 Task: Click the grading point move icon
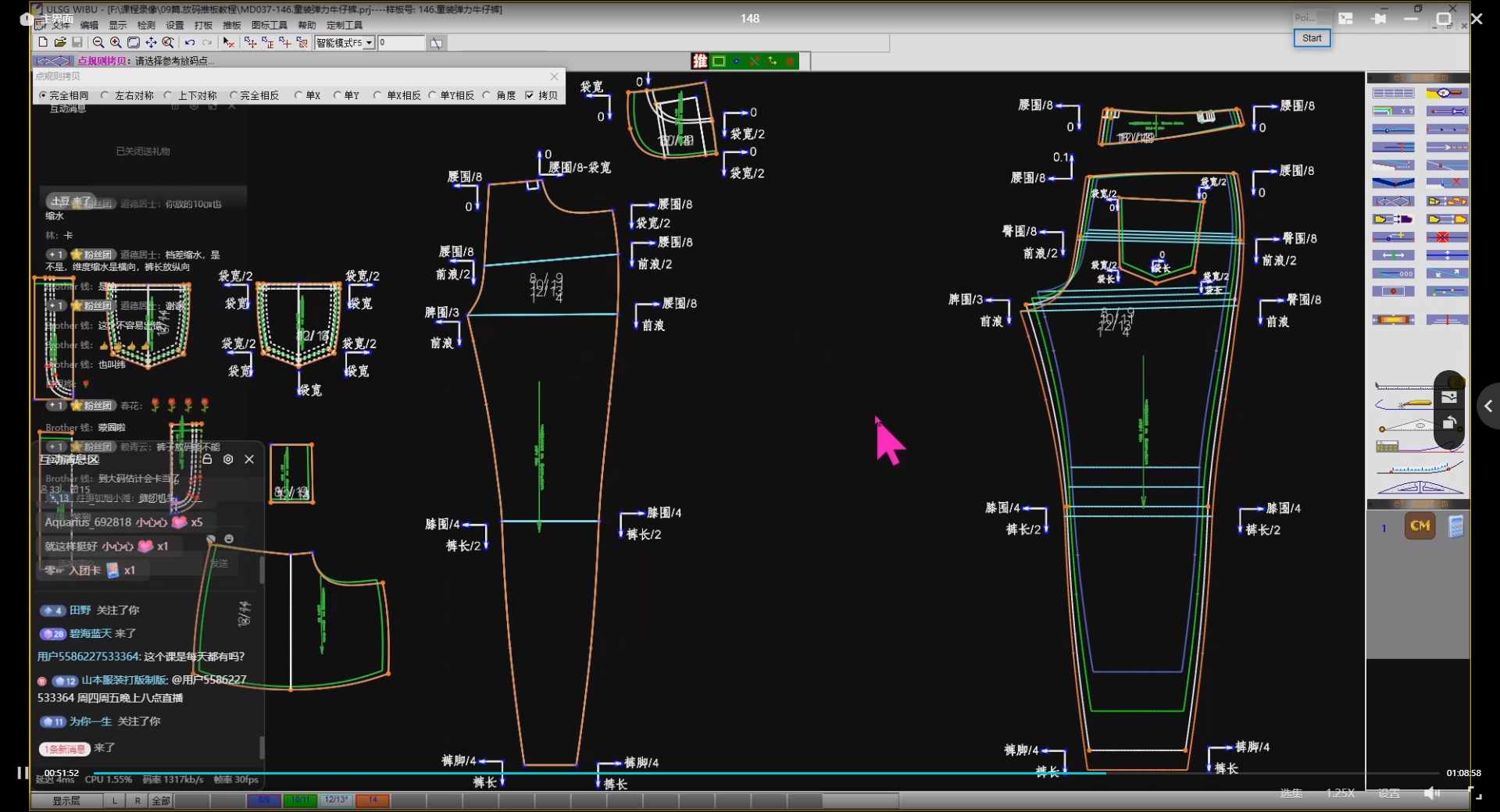250,42
